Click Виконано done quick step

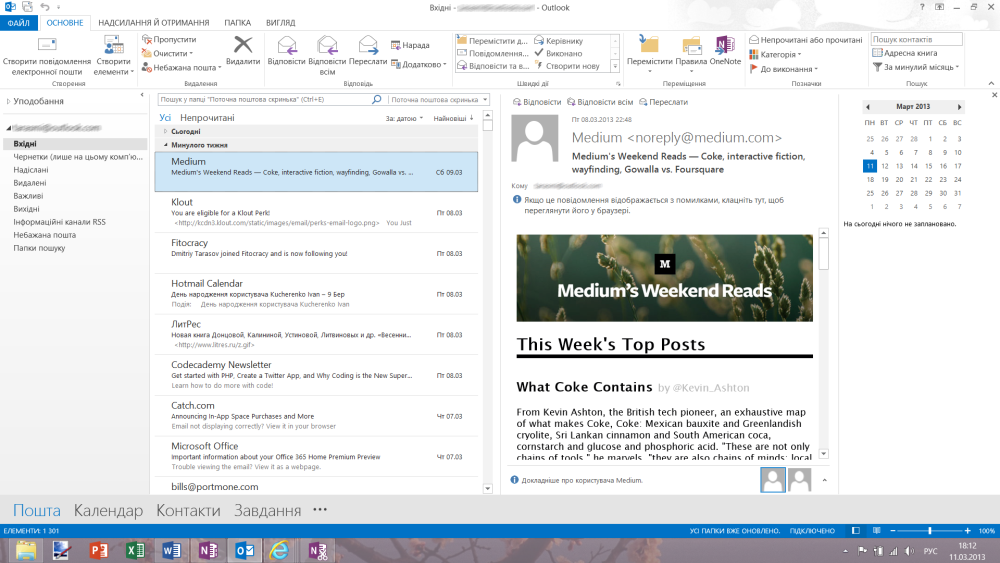point(559,53)
